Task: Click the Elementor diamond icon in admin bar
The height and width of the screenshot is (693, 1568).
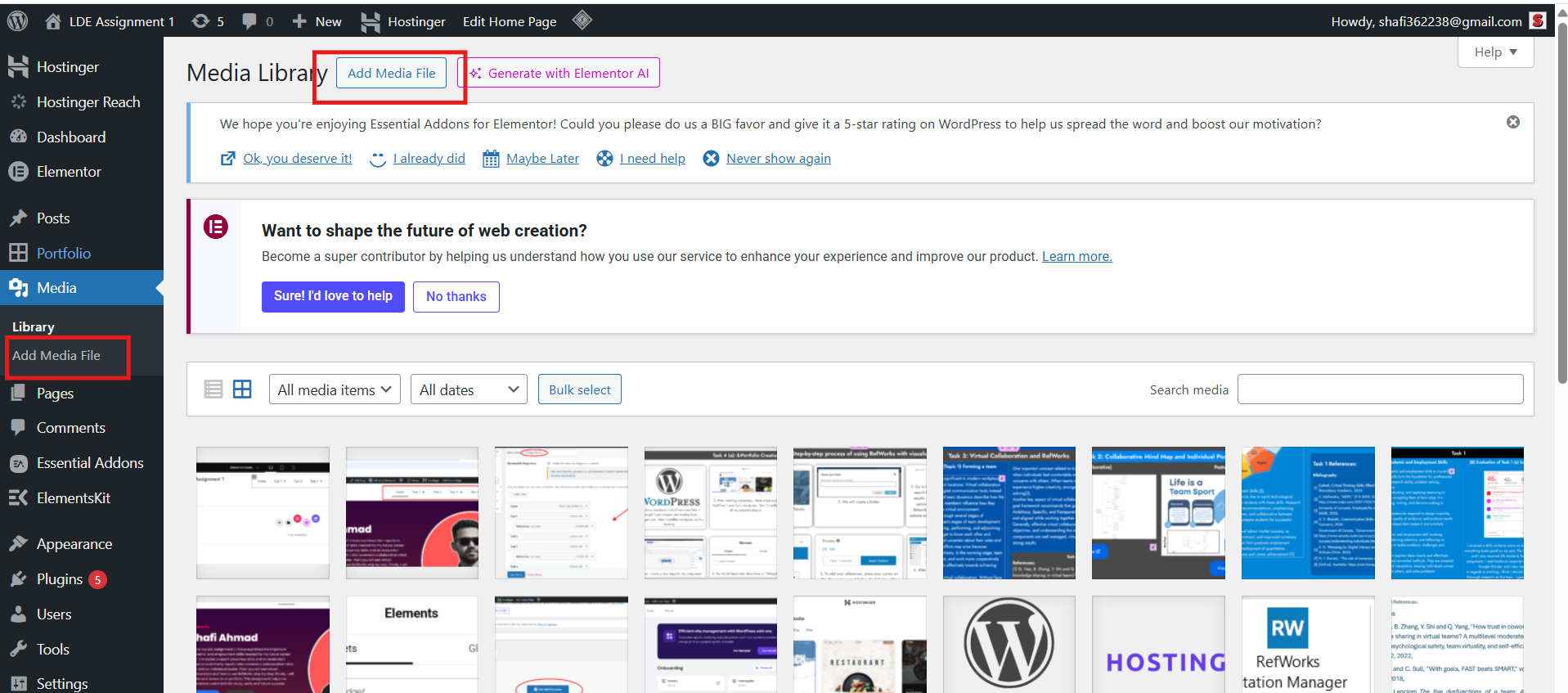Action: click(x=582, y=20)
